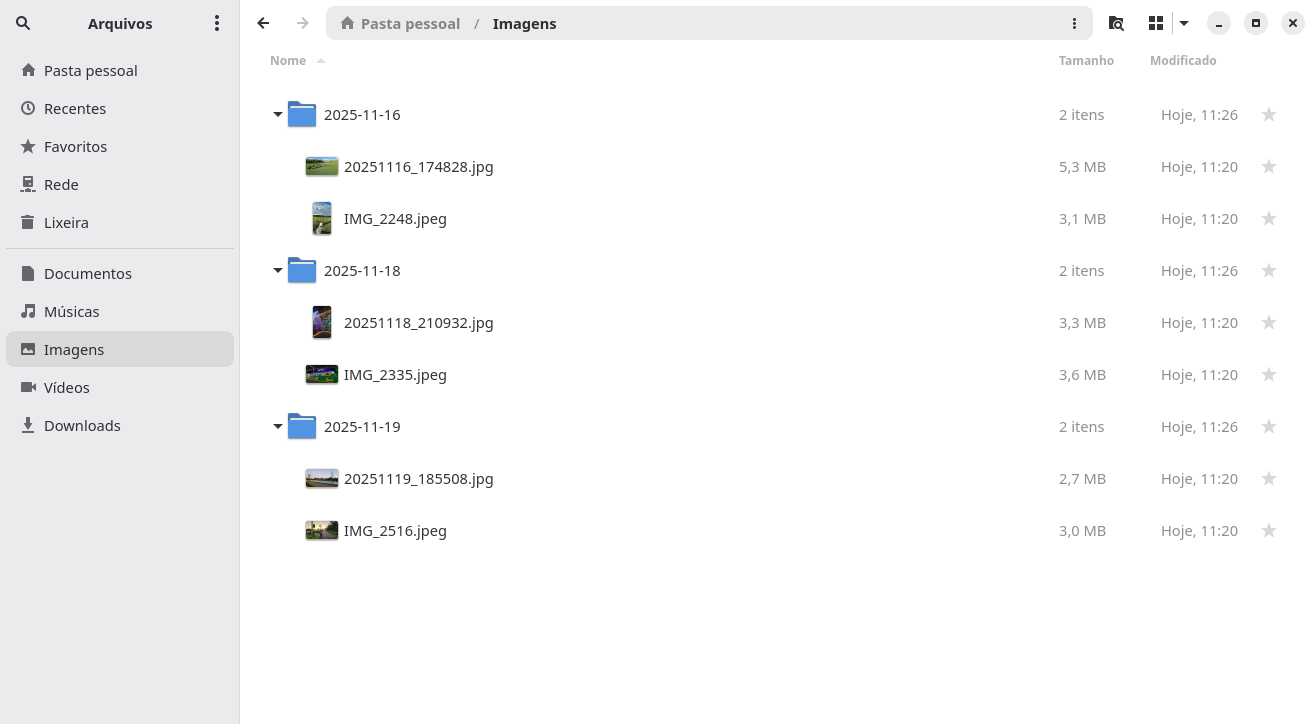Select the IMG_2248.jpeg thumbnail

[322, 219]
